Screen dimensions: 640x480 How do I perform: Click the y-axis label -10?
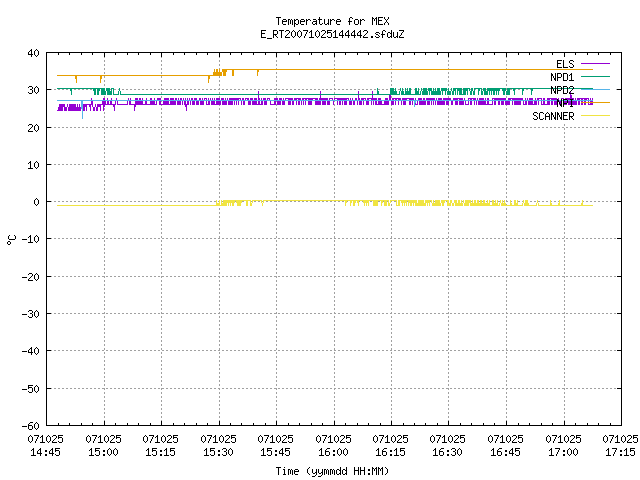[31, 239]
